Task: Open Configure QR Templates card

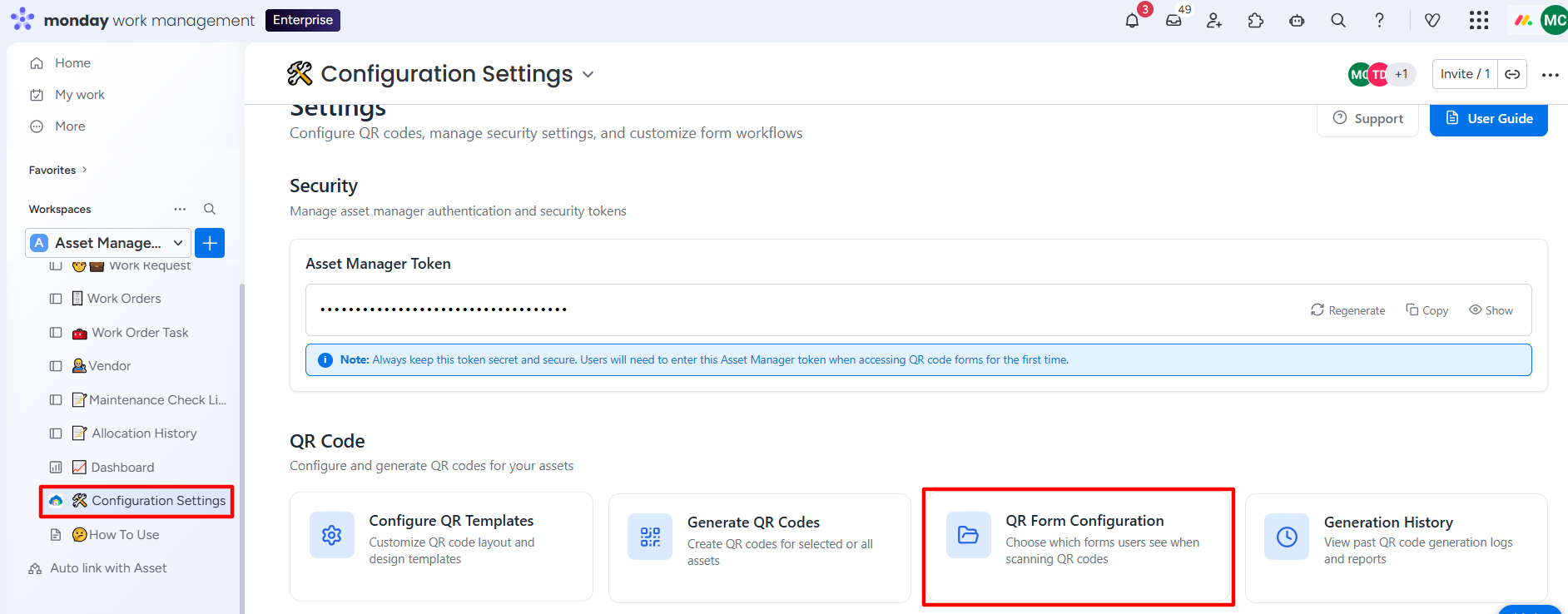Action: pyautogui.click(x=441, y=546)
